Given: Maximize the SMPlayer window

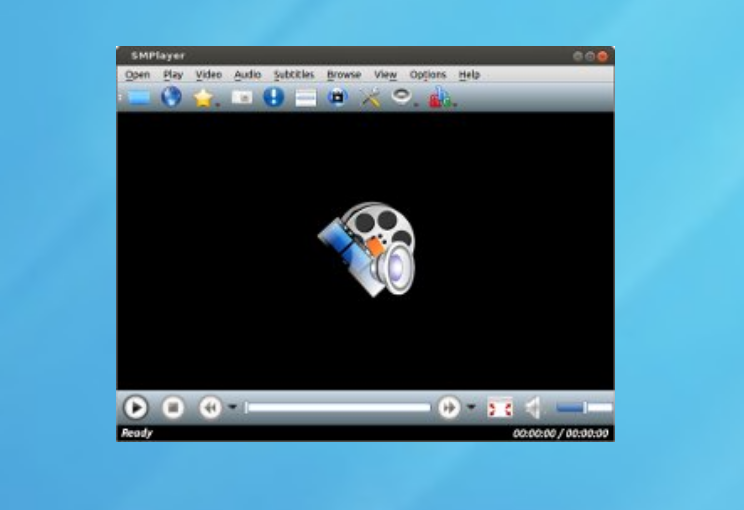Looking at the screenshot, I should click(590, 56).
